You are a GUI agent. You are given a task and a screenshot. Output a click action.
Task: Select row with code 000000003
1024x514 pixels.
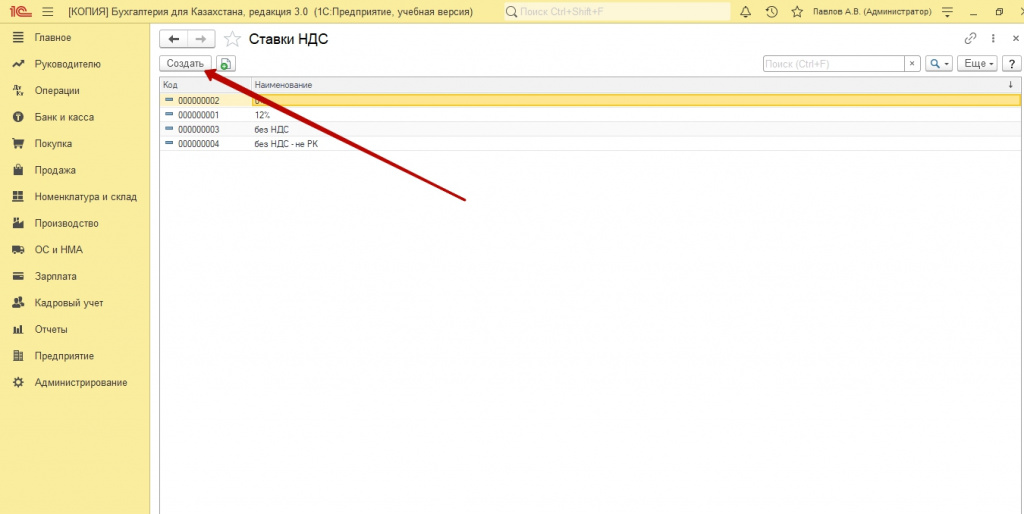(x=199, y=129)
